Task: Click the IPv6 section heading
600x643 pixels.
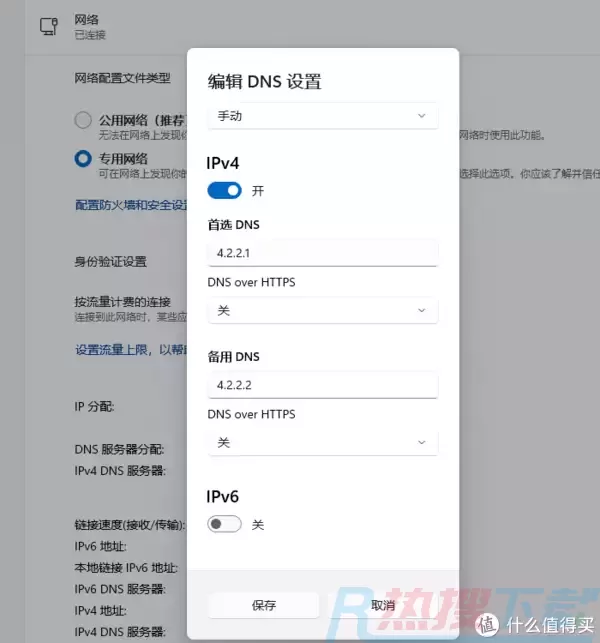Action: (223, 497)
